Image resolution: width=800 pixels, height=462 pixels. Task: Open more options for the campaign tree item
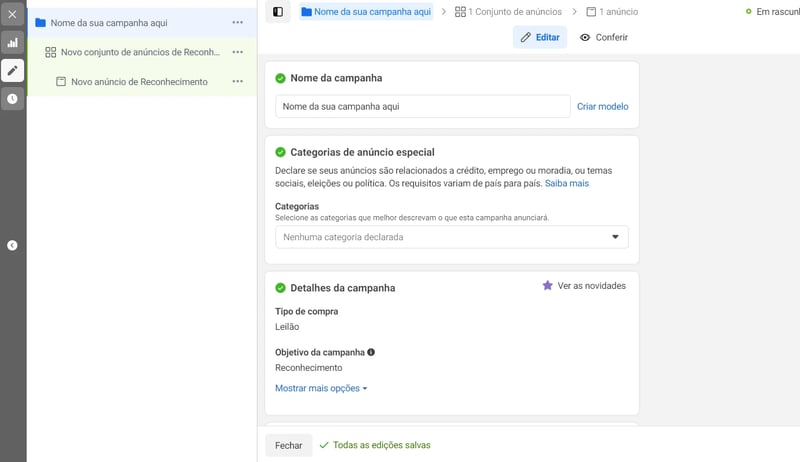(x=237, y=22)
